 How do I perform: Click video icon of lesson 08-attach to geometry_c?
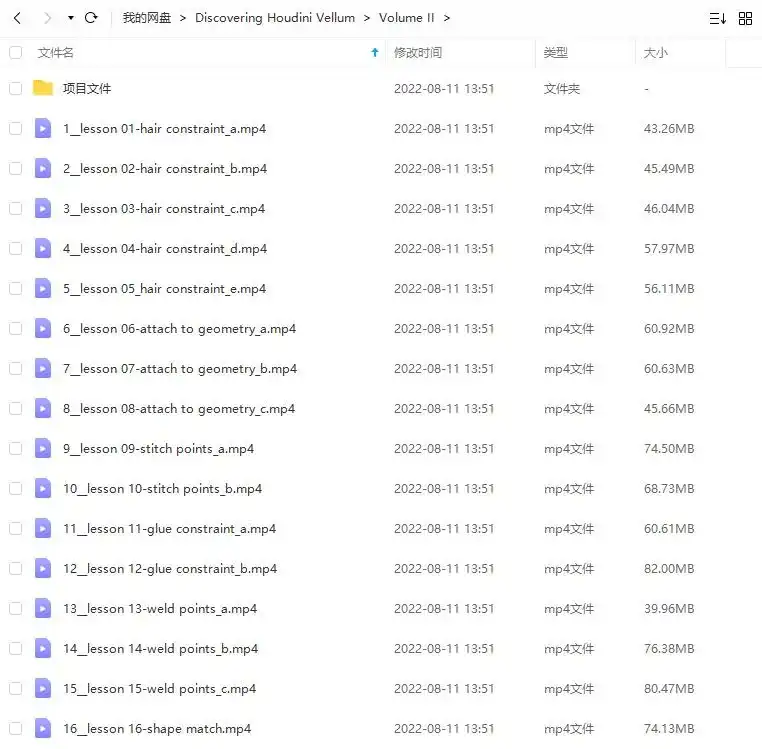pos(43,409)
